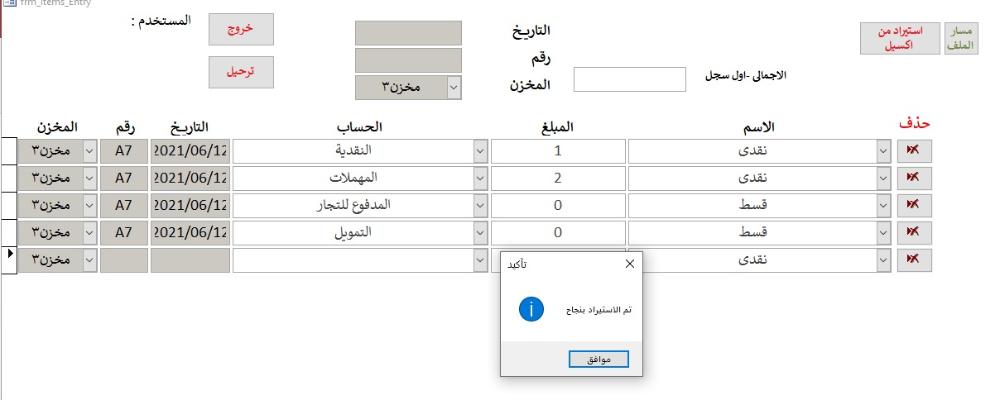Click the مسار الملف button
This screenshot has height=400, width=1000.
pyautogui.click(x=961, y=38)
